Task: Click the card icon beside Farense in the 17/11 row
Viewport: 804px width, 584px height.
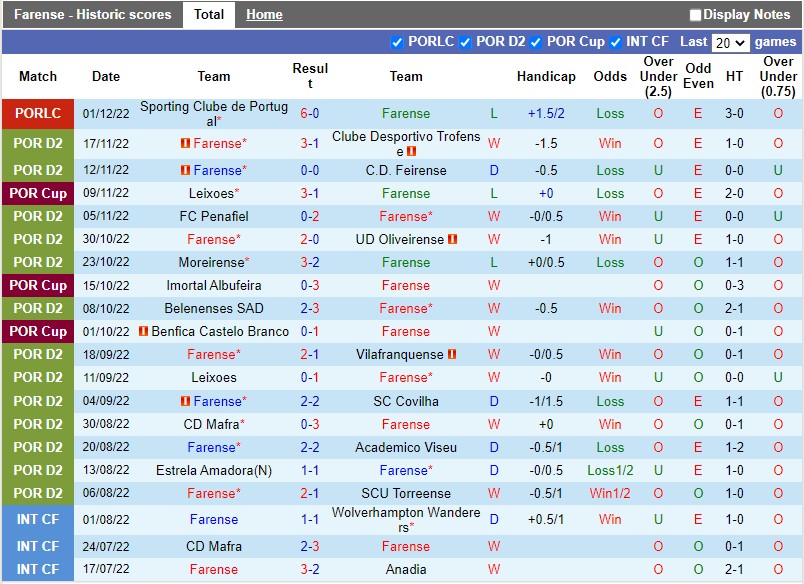Action: click(x=183, y=143)
